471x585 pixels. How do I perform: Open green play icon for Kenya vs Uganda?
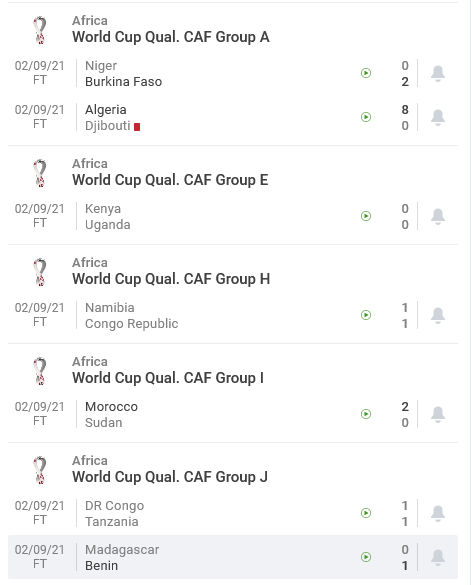(366, 216)
